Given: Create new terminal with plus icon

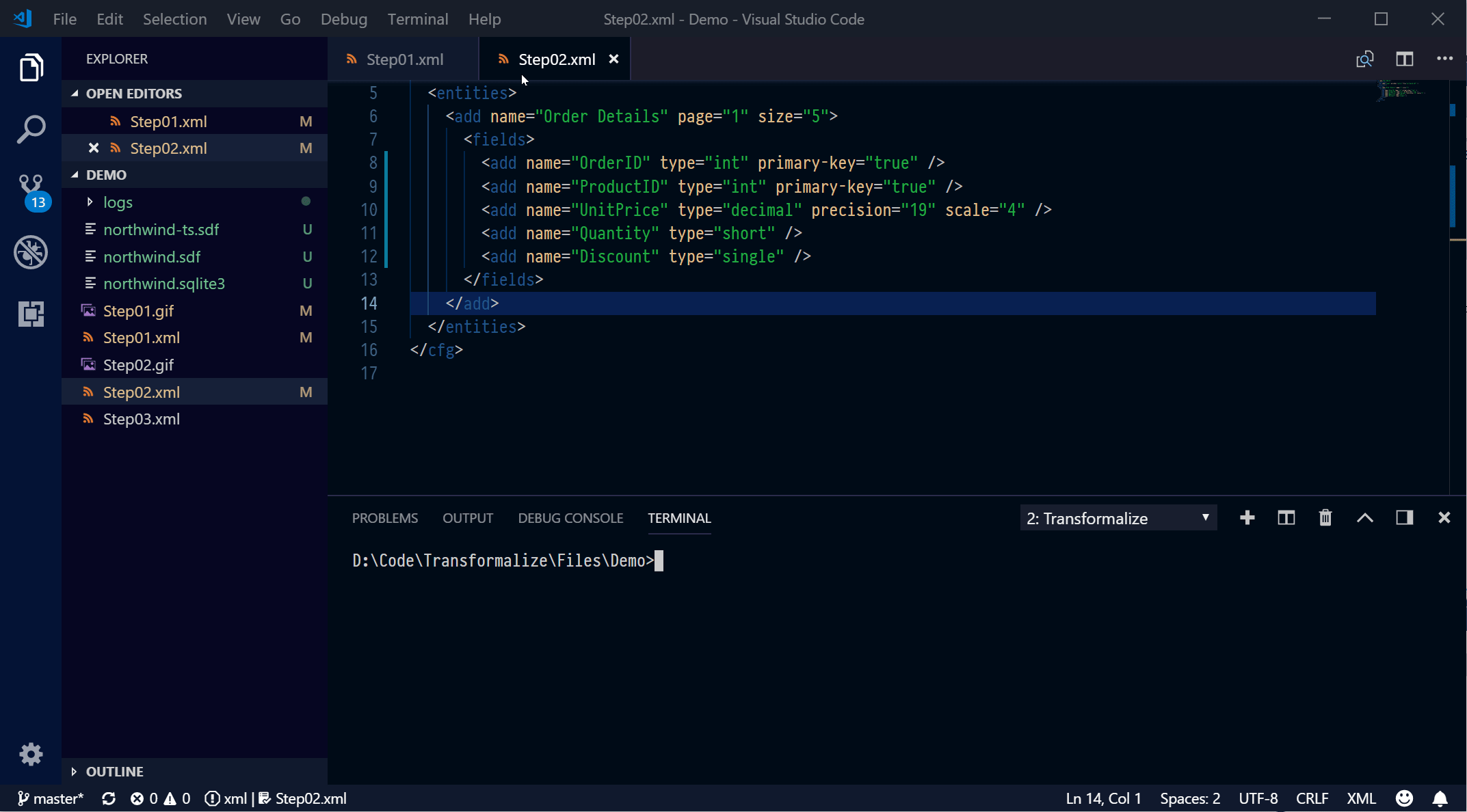Looking at the screenshot, I should tap(1247, 518).
